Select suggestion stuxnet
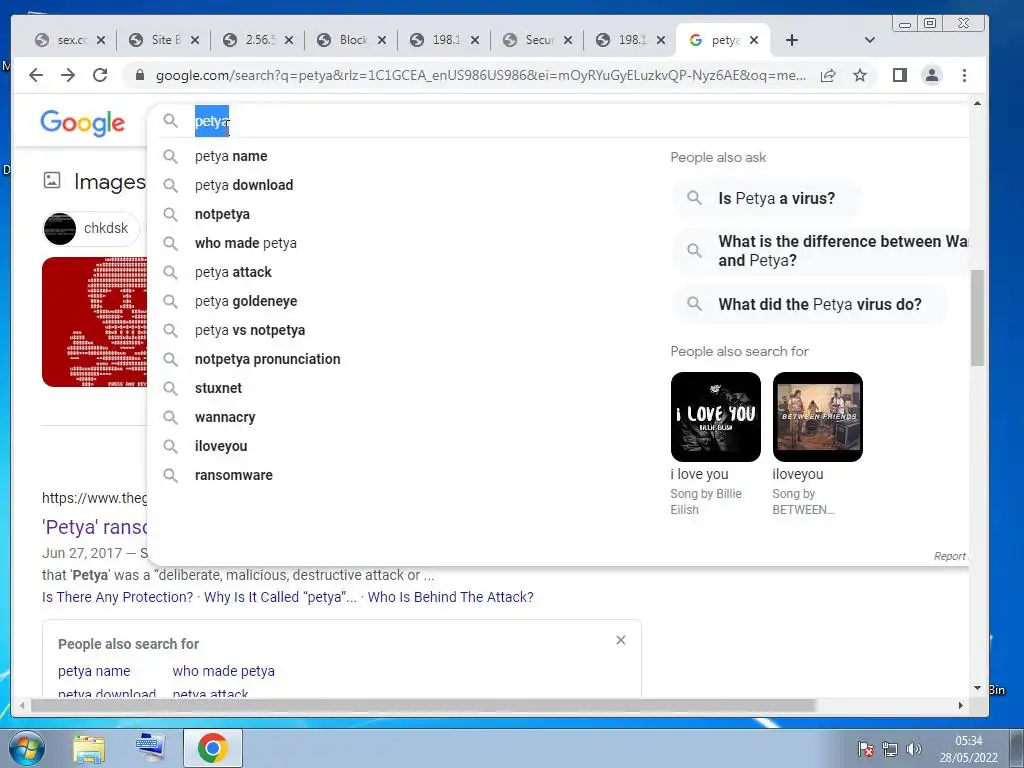Image resolution: width=1024 pixels, height=768 pixels. tap(218, 388)
